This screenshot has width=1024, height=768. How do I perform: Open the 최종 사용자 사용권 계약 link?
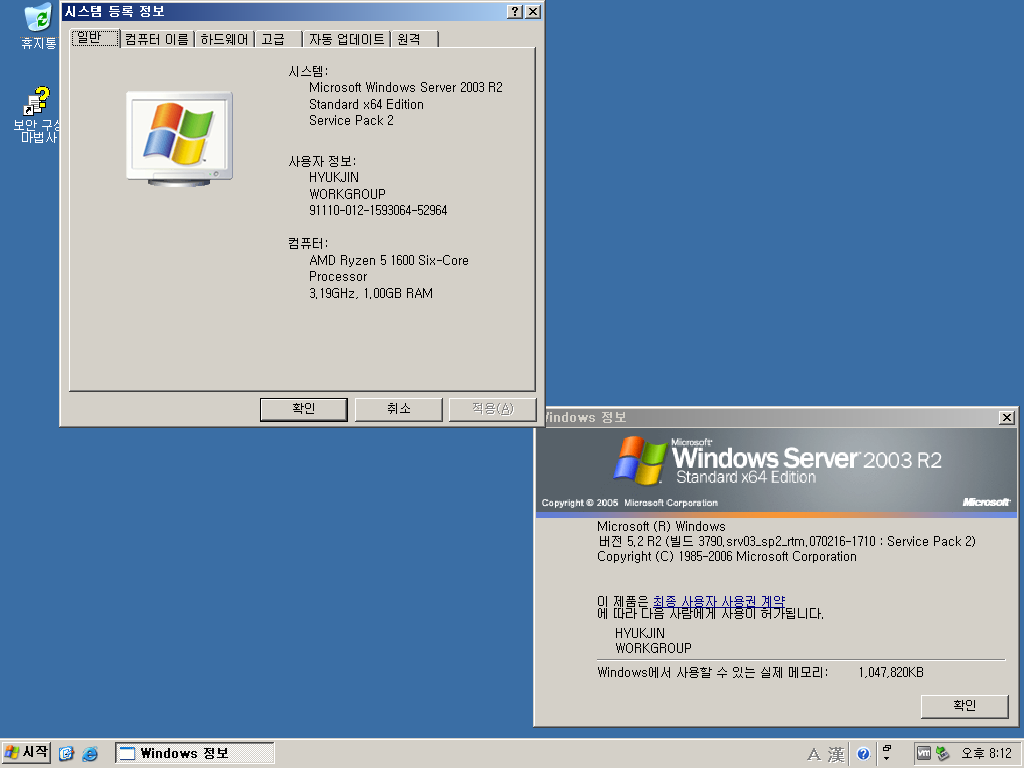tap(719, 601)
